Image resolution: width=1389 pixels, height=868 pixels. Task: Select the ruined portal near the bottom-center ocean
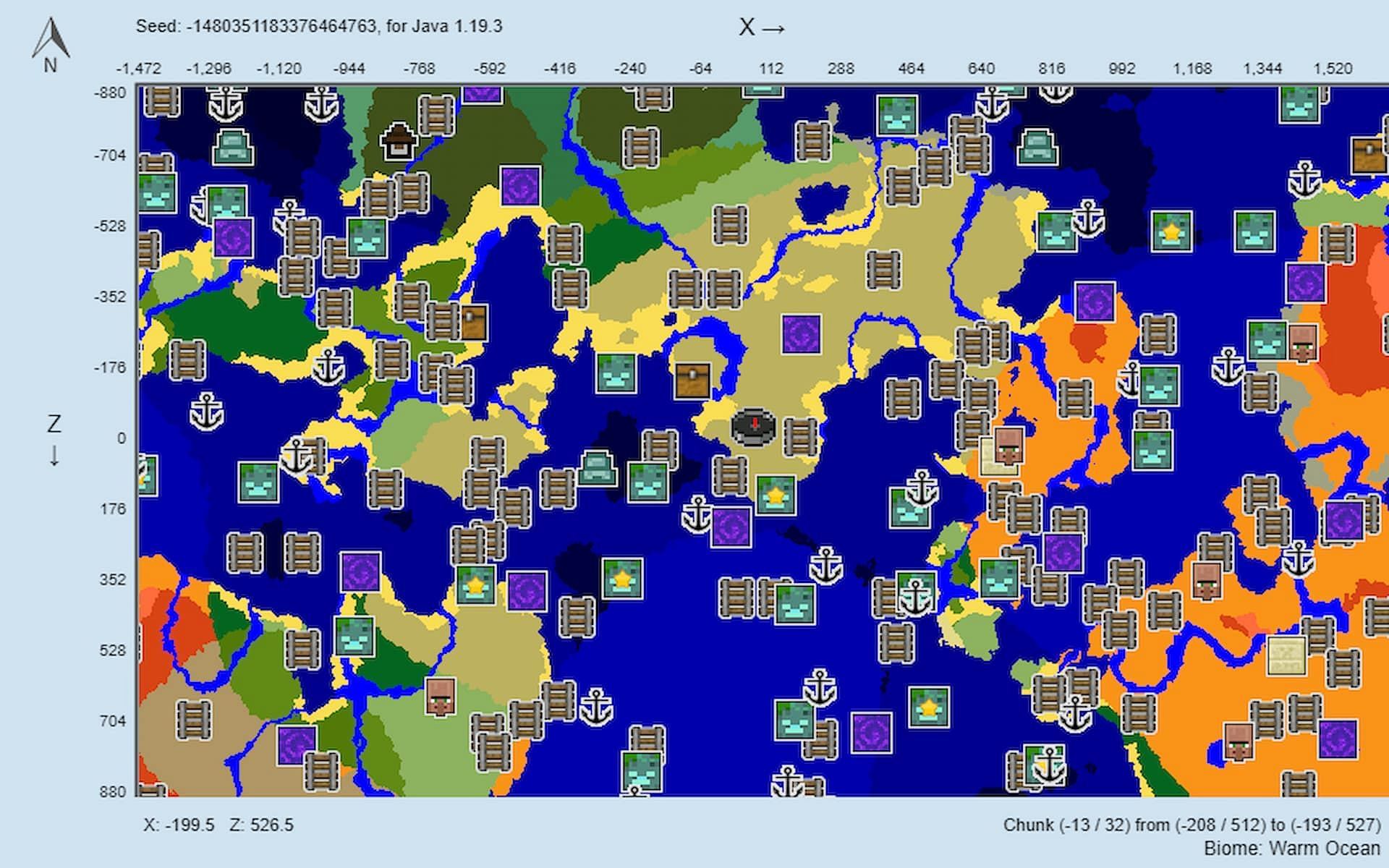pos(871,733)
